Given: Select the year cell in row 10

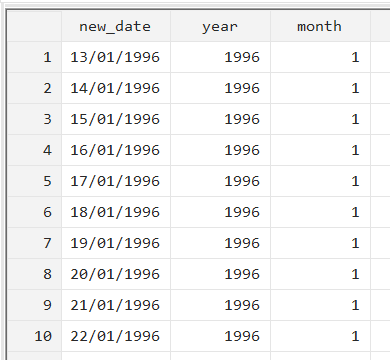Looking at the screenshot, I should (x=220, y=336).
